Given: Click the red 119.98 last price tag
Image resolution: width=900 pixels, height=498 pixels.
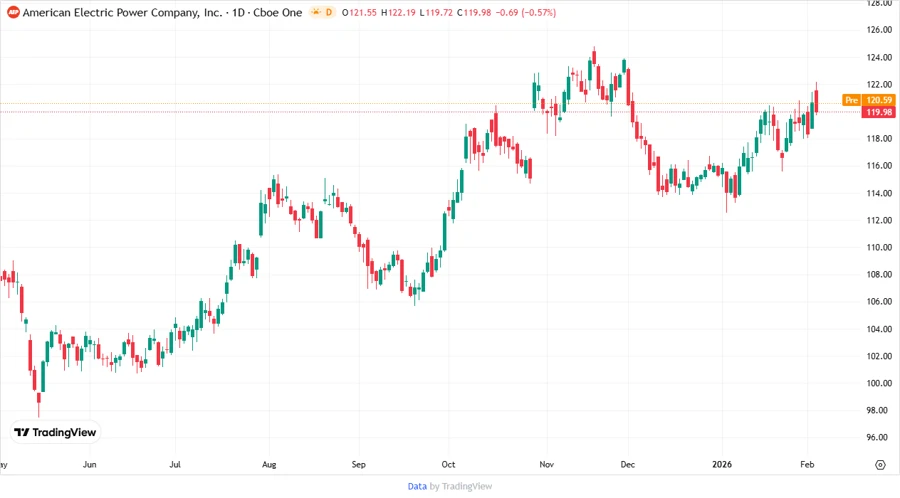Looking at the screenshot, I should [x=879, y=112].
